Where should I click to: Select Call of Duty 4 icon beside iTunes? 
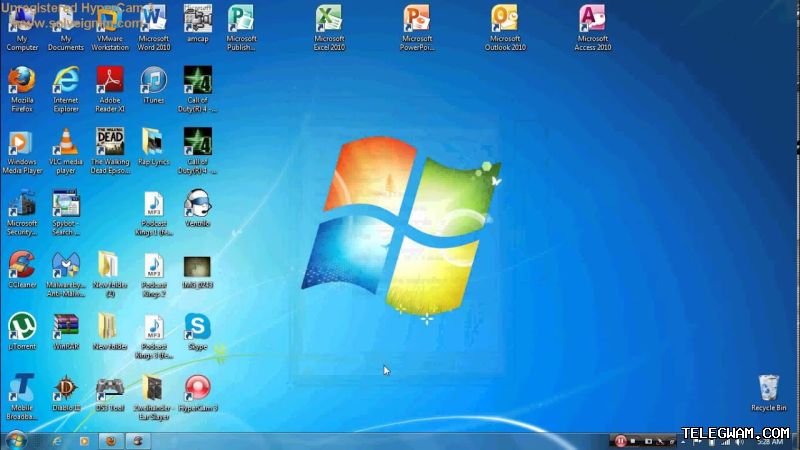197,90
